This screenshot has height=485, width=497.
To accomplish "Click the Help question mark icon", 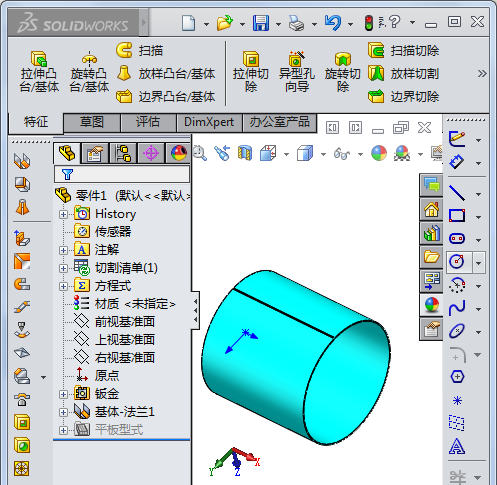I will point(394,22).
